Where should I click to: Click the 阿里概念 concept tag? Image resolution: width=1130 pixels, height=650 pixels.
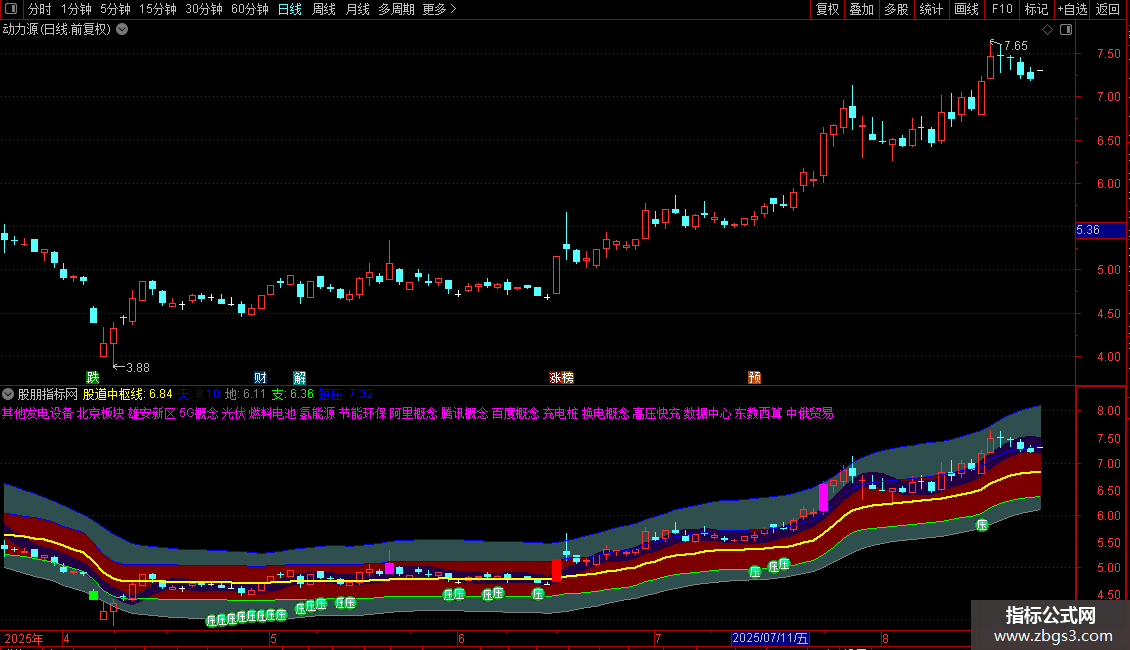413,414
